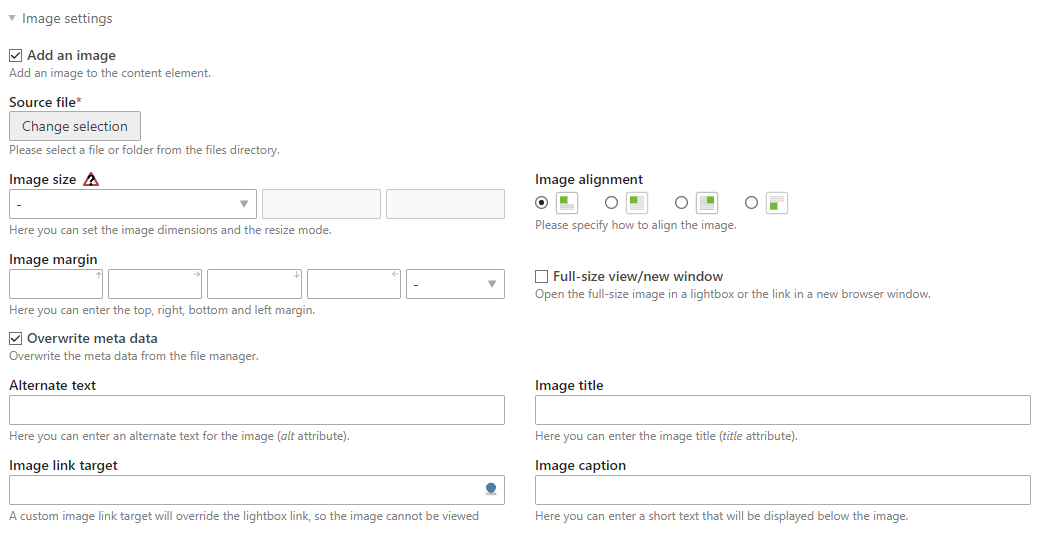Click the Change selection button
The image size is (1041, 534).
pos(75,126)
